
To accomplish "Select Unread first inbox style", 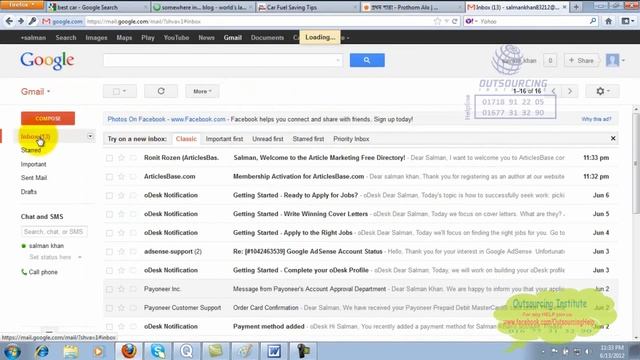I will point(267,139).
